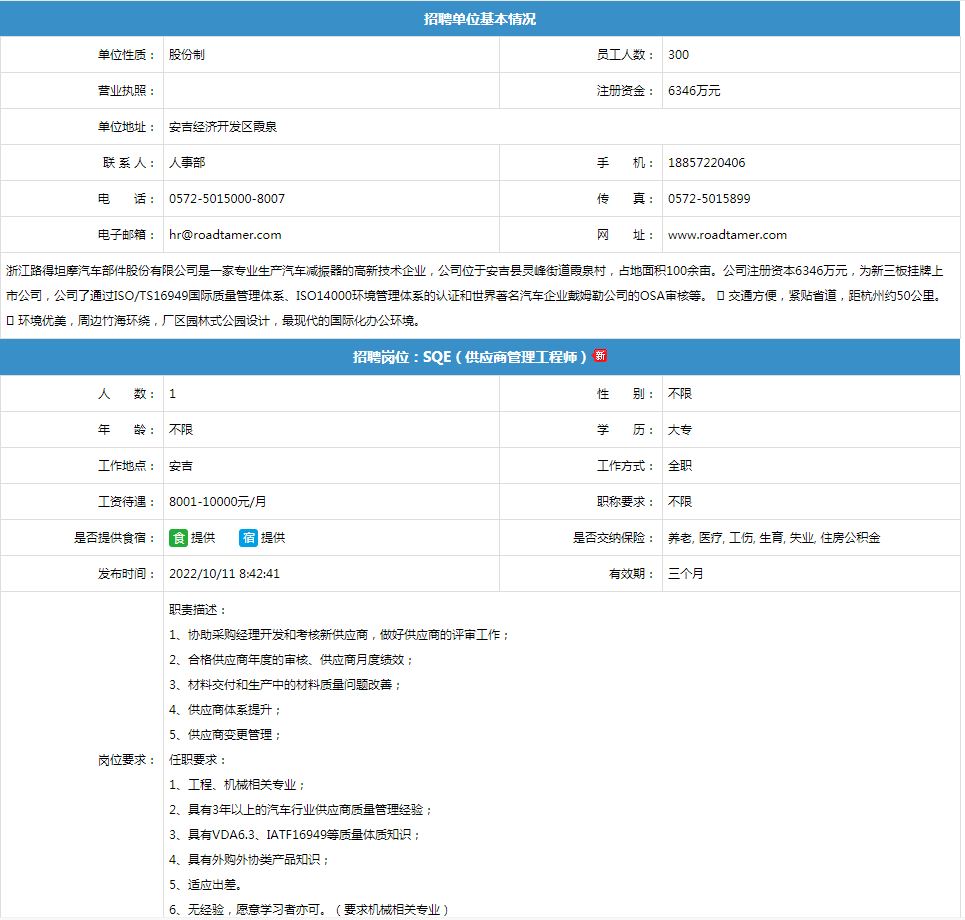
Task: Click the requirement mentioning VDA6.3、IATF16949
Action: 295,834
